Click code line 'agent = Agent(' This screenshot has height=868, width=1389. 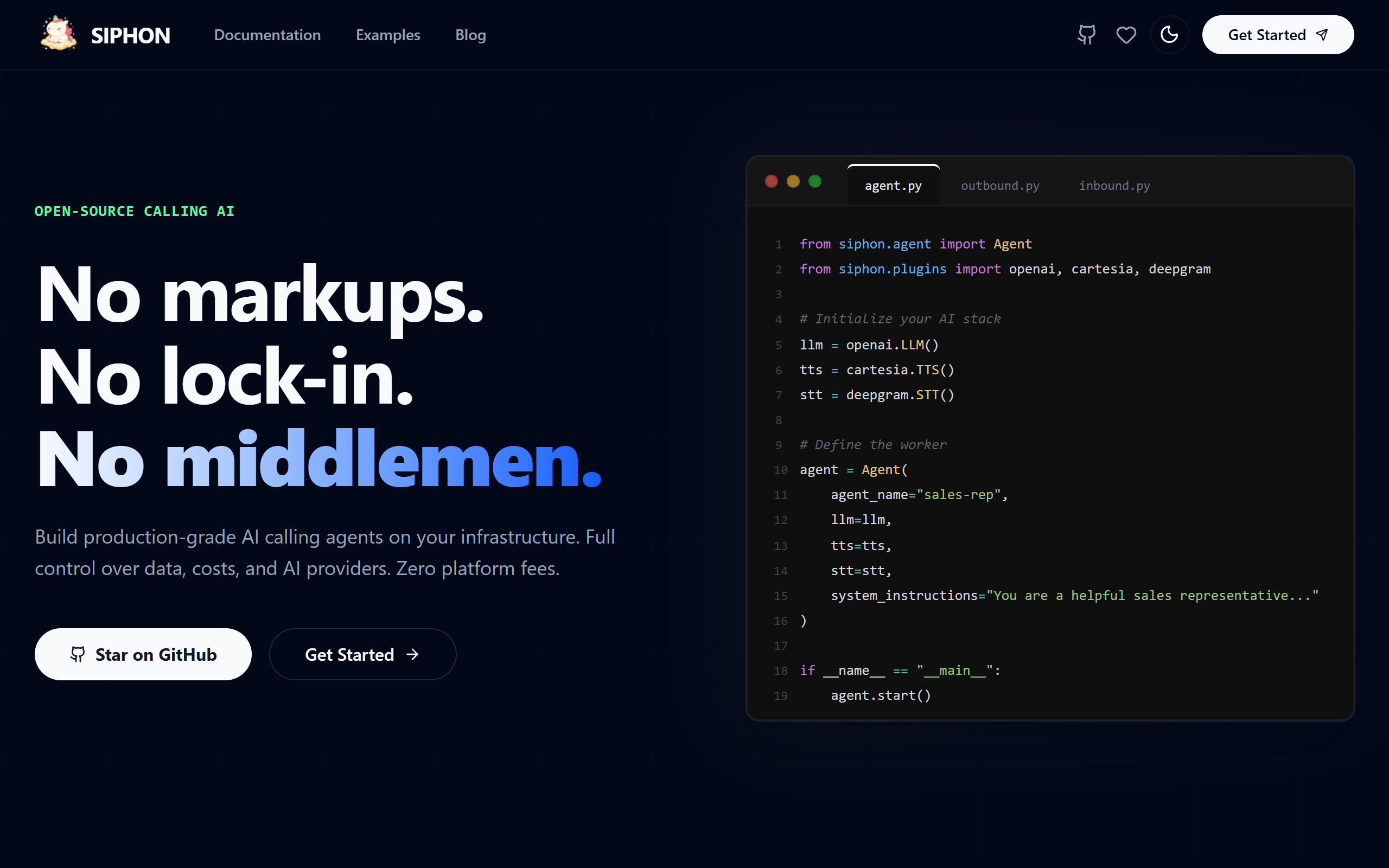[x=853, y=470]
